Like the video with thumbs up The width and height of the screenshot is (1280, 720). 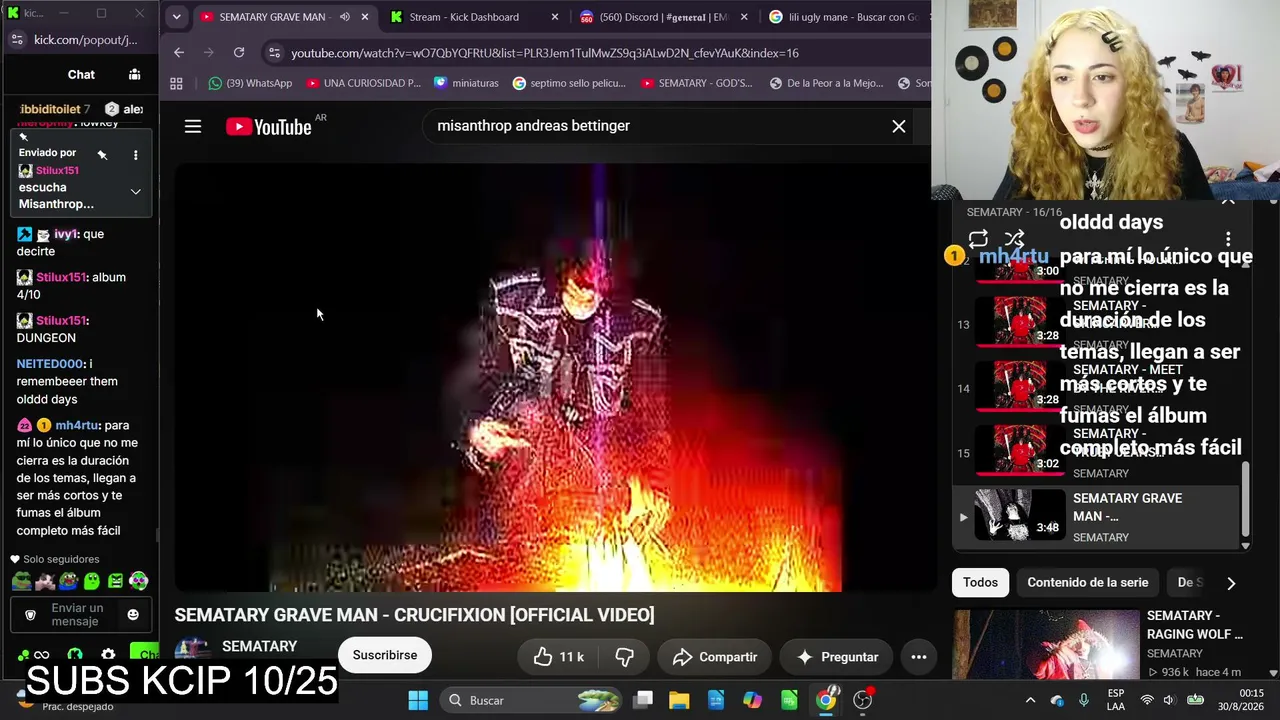559,656
